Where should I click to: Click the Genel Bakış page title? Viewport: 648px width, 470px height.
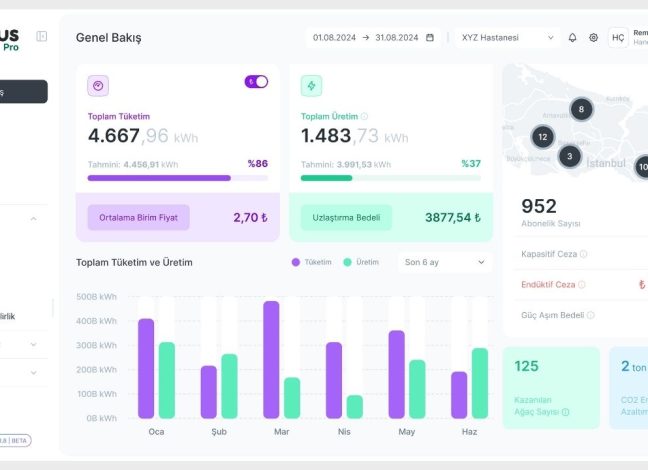(x=109, y=38)
